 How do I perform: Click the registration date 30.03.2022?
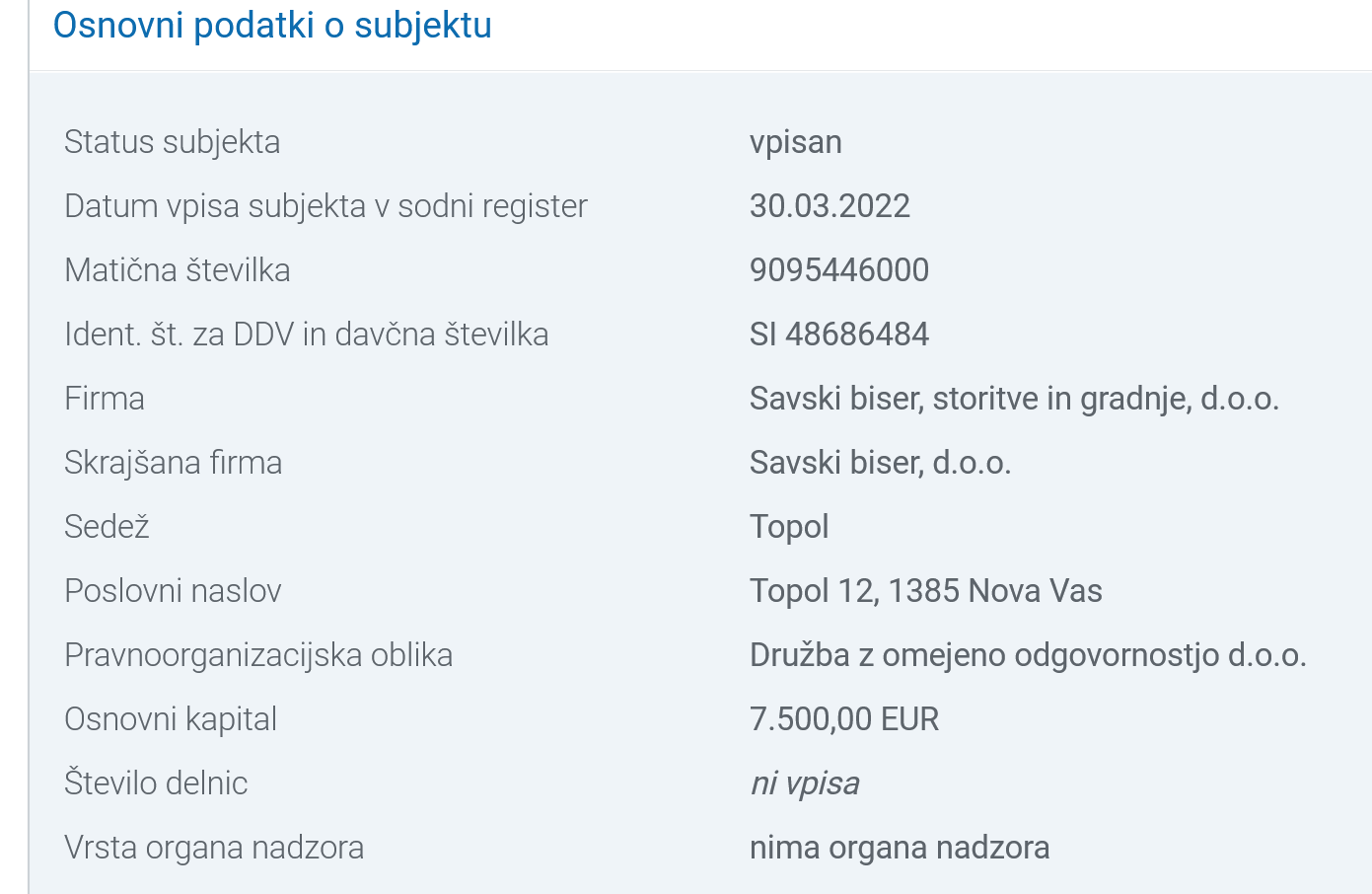[830, 206]
